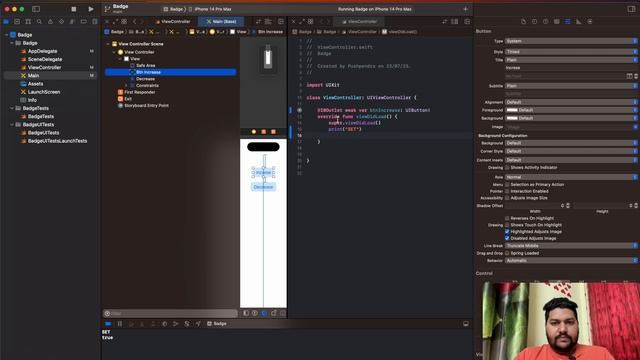Collapse the Badge project root
Viewport: 640px width, 360px height.
coord(7,35)
